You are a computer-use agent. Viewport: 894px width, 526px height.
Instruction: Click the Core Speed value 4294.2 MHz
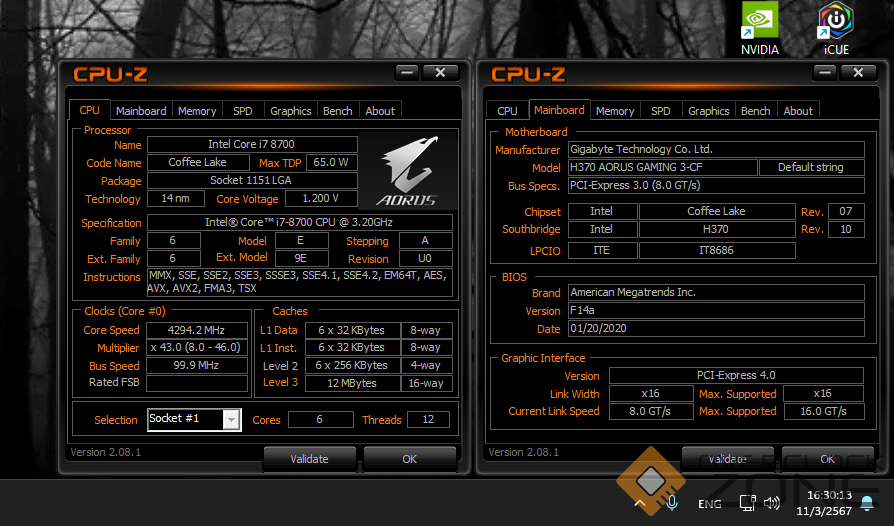click(197, 330)
